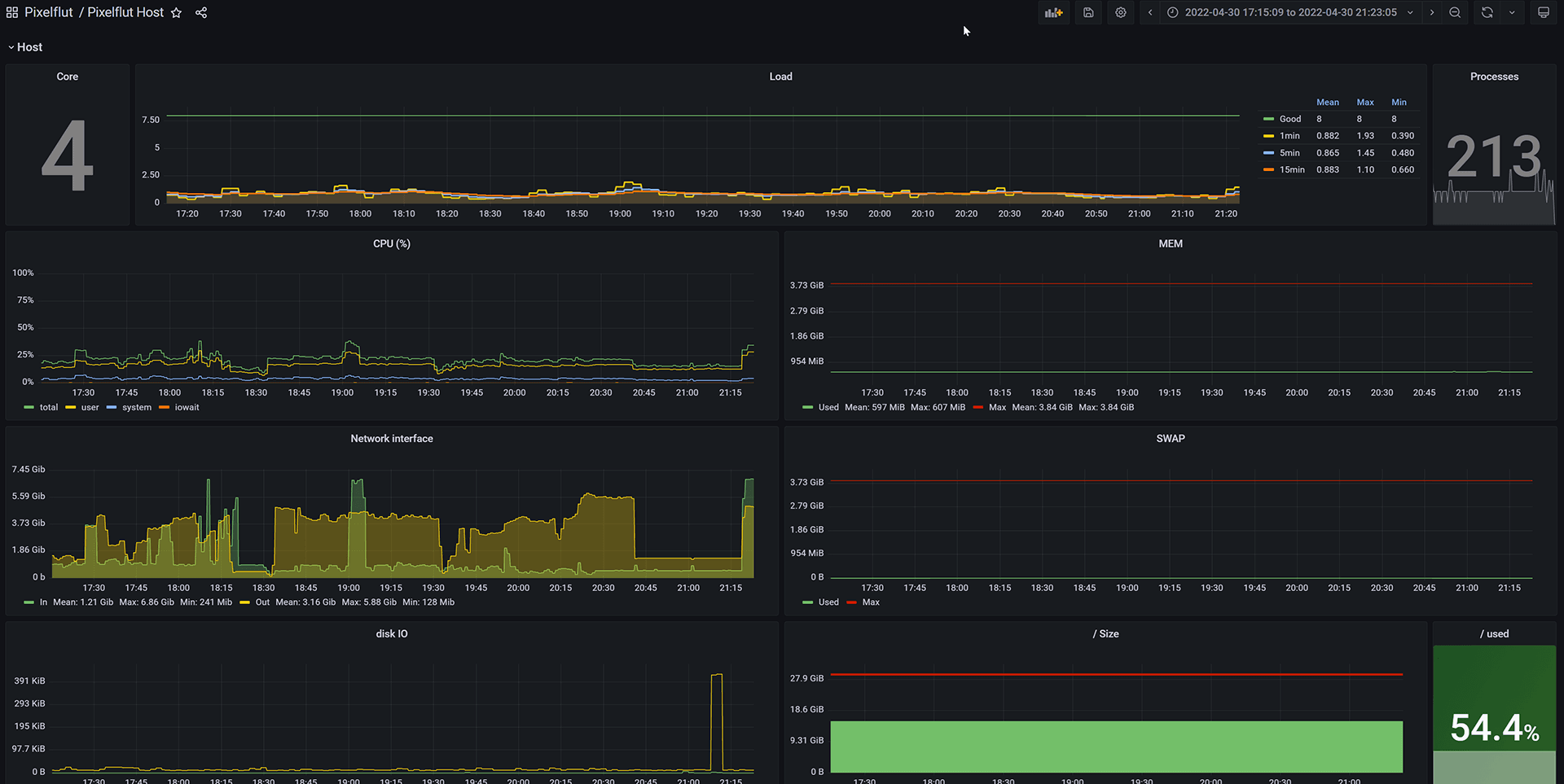The width and height of the screenshot is (1564, 784).
Task: Open the dashboards grid menu icon
Action: pyautogui.click(x=11, y=13)
